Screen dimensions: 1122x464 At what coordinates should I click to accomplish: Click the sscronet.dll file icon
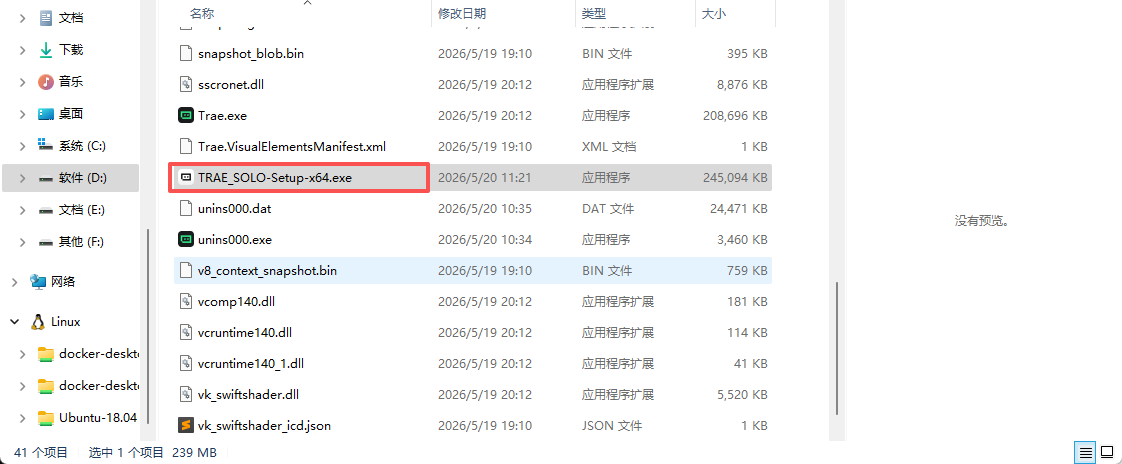(x=186, y=84)
